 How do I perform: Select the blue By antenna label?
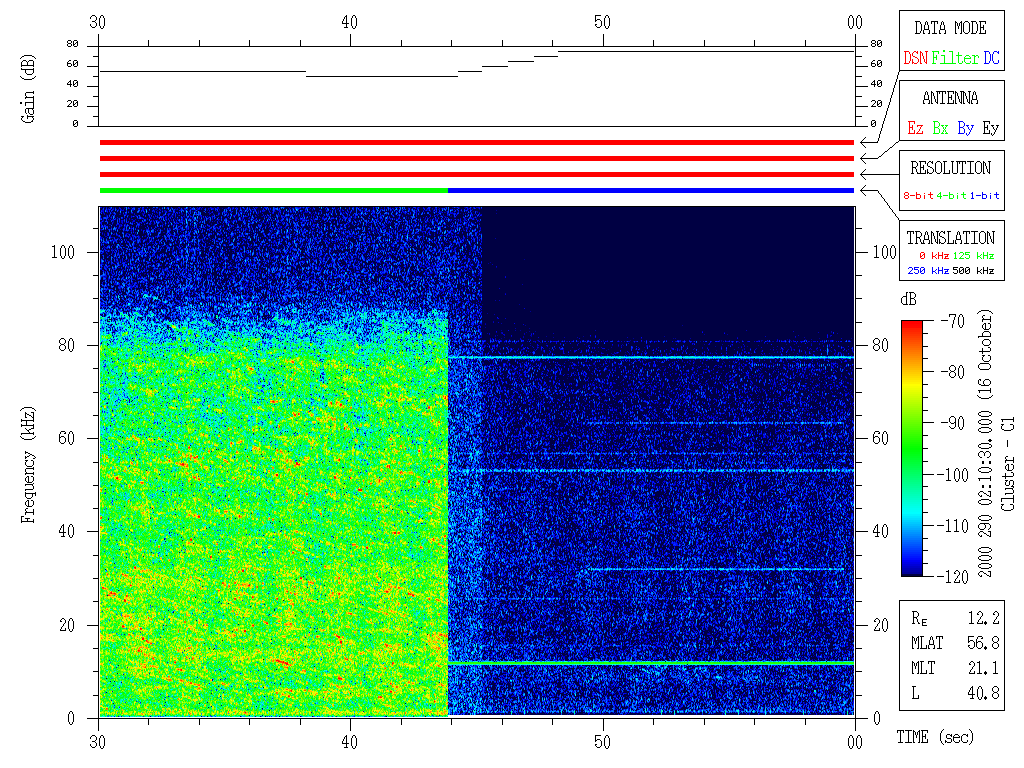pyautogui.click(x=965, y=128)
